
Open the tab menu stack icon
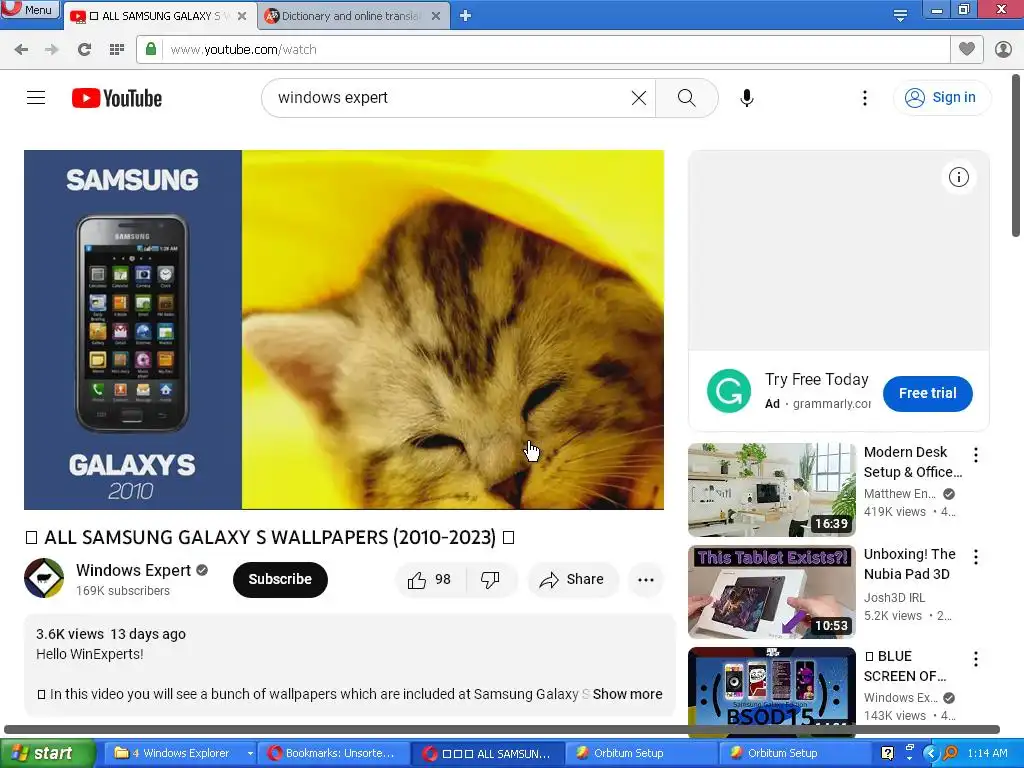900,15
